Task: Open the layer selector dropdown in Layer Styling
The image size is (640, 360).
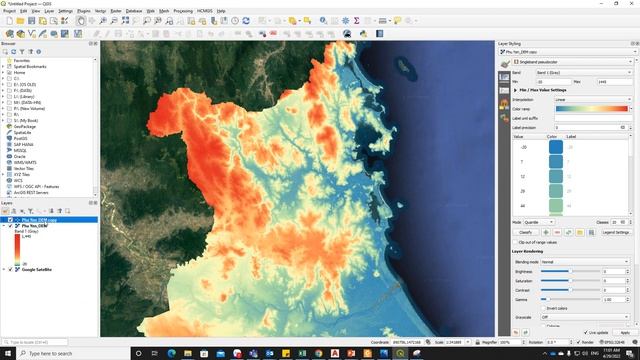Action: click(567, 52)
